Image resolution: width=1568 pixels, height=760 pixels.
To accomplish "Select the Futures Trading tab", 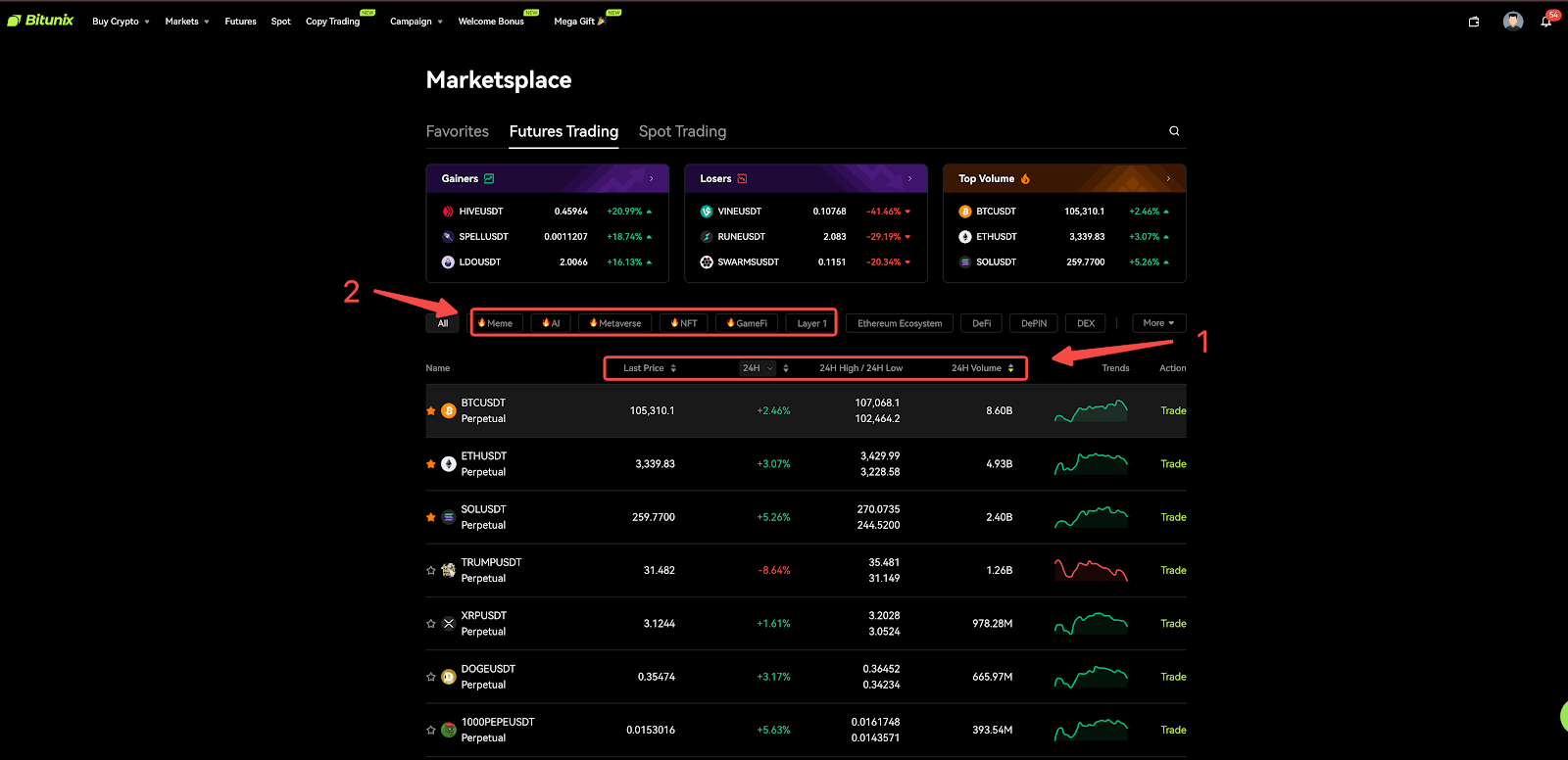I will click(x=563, y=131).
